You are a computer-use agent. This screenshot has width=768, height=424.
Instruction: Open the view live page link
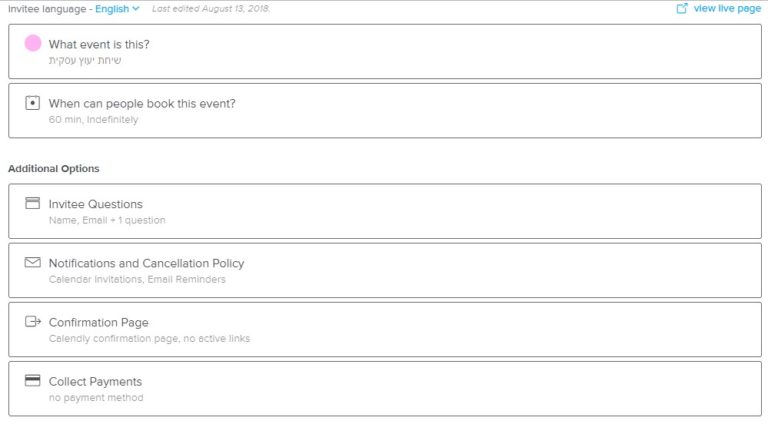point(727,8)
